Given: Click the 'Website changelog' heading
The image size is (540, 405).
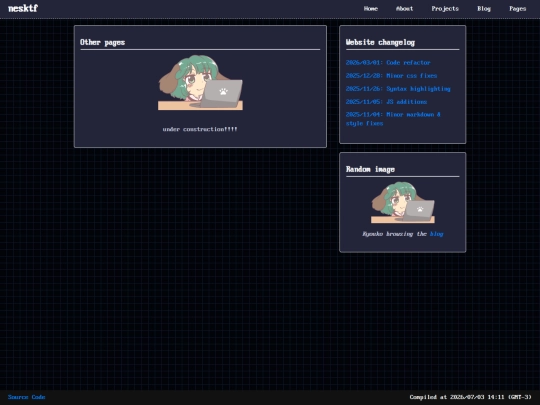Looking at the screenshot, I should click(x=380, y=42).
